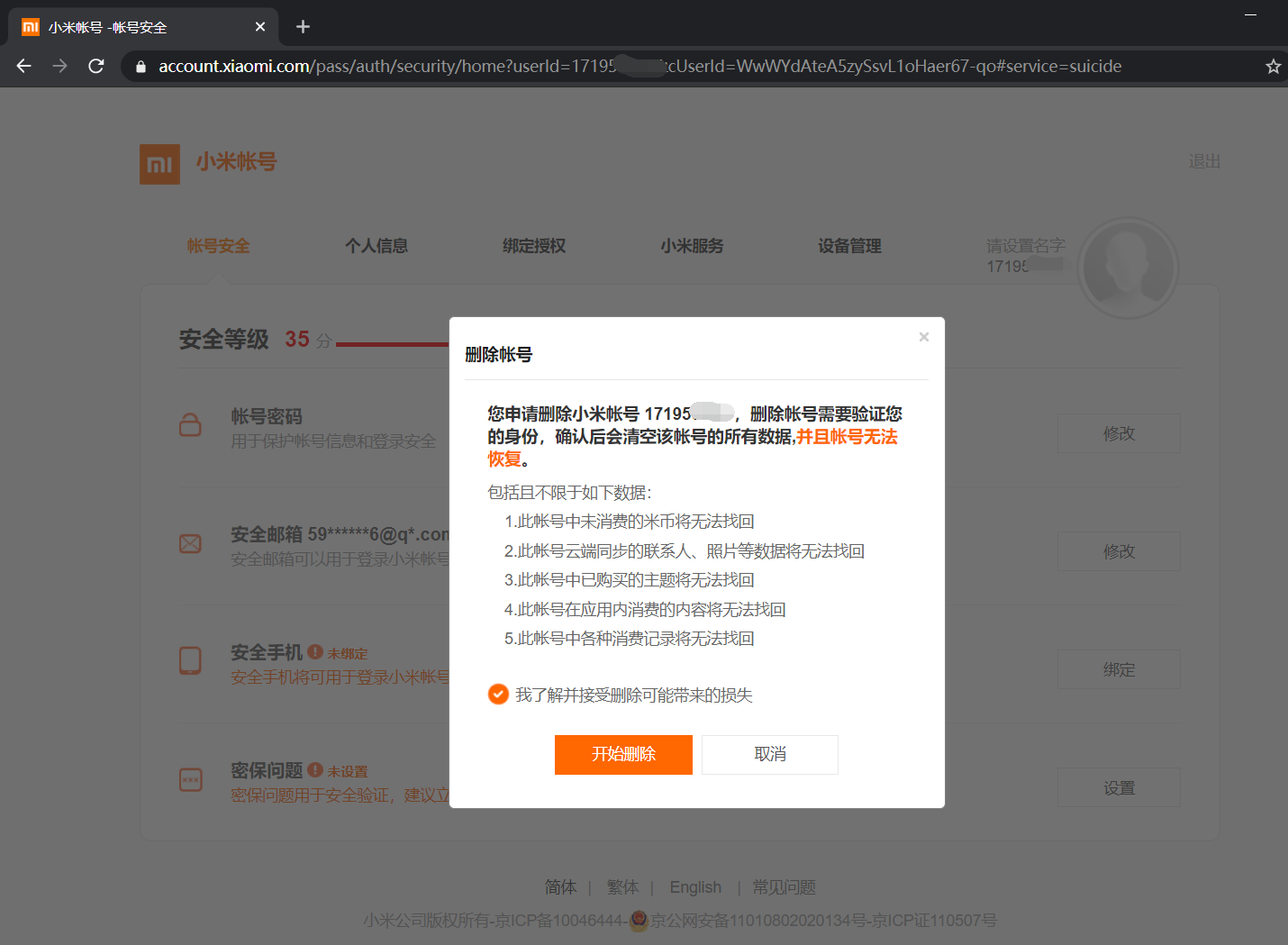Click the phone icon beside 安全手机
Screen dimensions: 1288x945
pos(190,661)
